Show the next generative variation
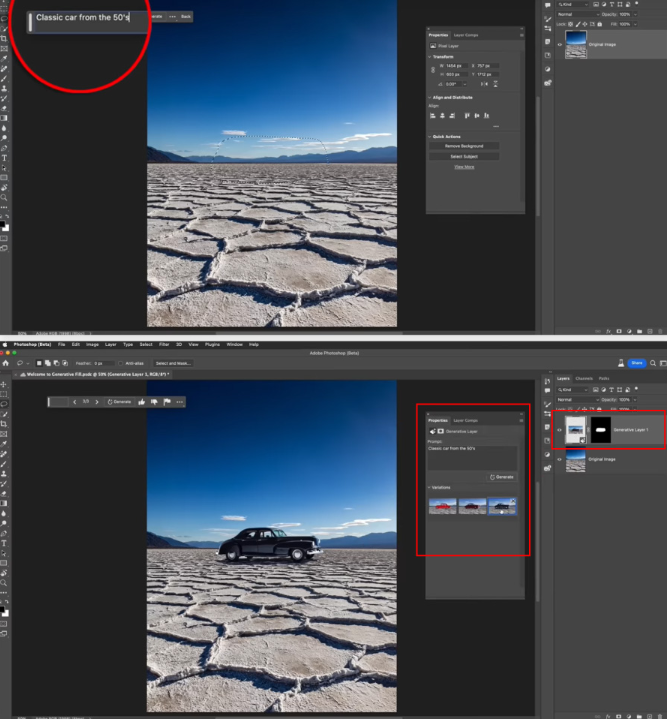 click(x=97, y=402)
